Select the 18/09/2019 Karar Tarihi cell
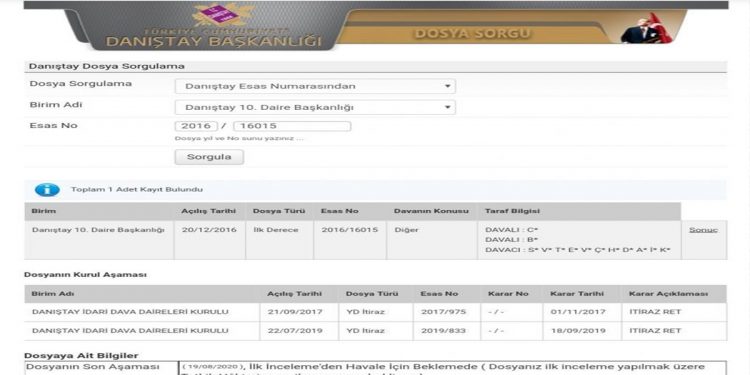Image resolution: width=750 pixels, height=375 pixels. 582,331
